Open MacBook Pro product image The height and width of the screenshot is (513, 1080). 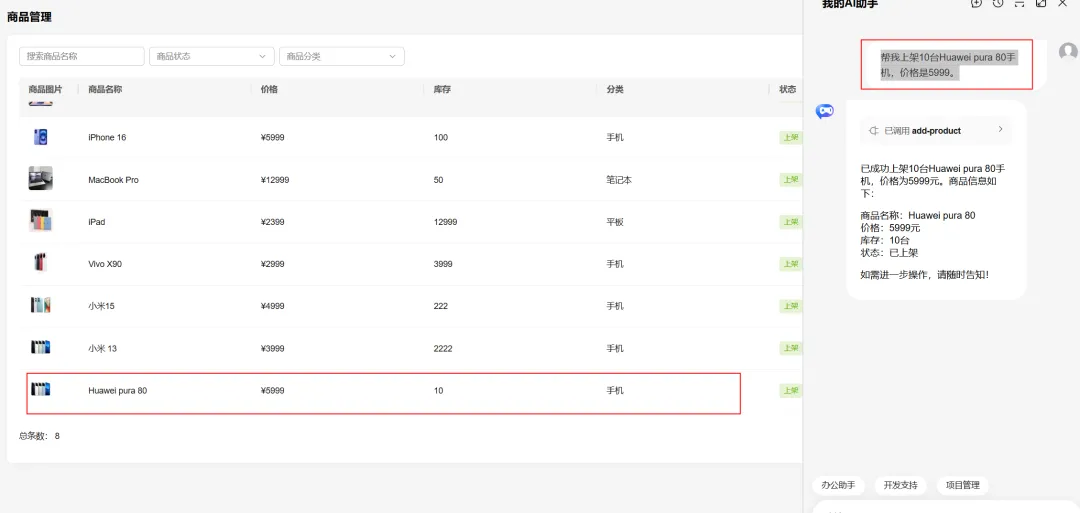coord(41,178)
